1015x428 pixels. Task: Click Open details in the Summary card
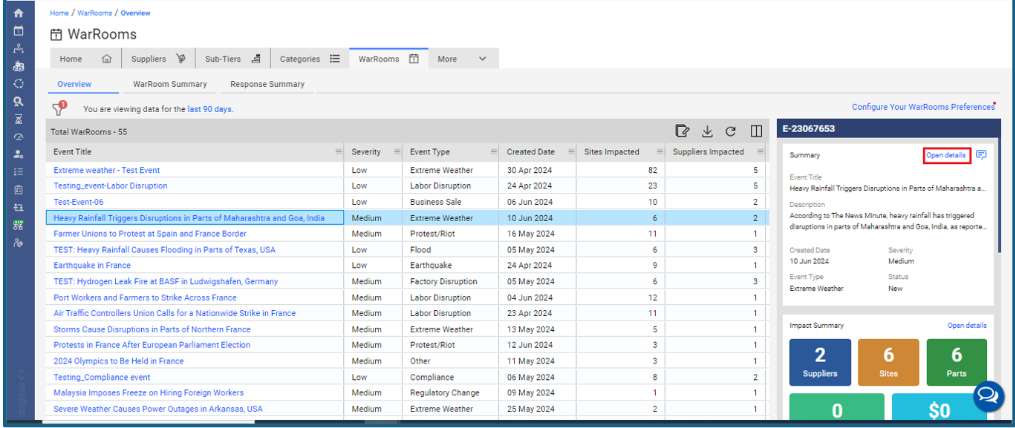click(946, 155)
